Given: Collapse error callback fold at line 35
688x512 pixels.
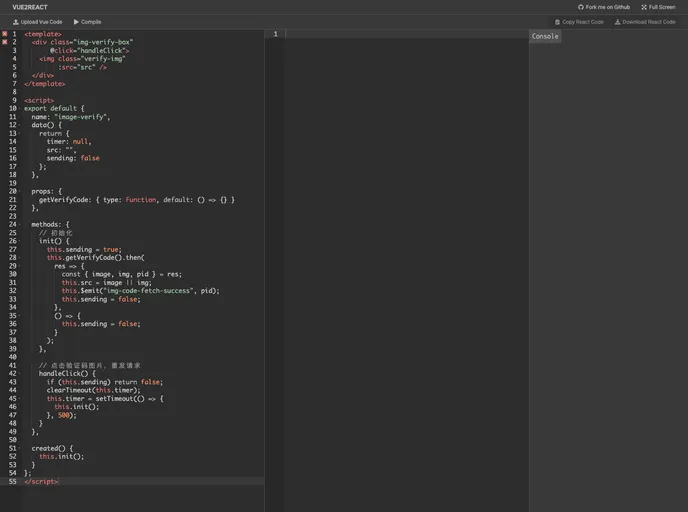Looking at the screenshot, I should coord(19,316).
